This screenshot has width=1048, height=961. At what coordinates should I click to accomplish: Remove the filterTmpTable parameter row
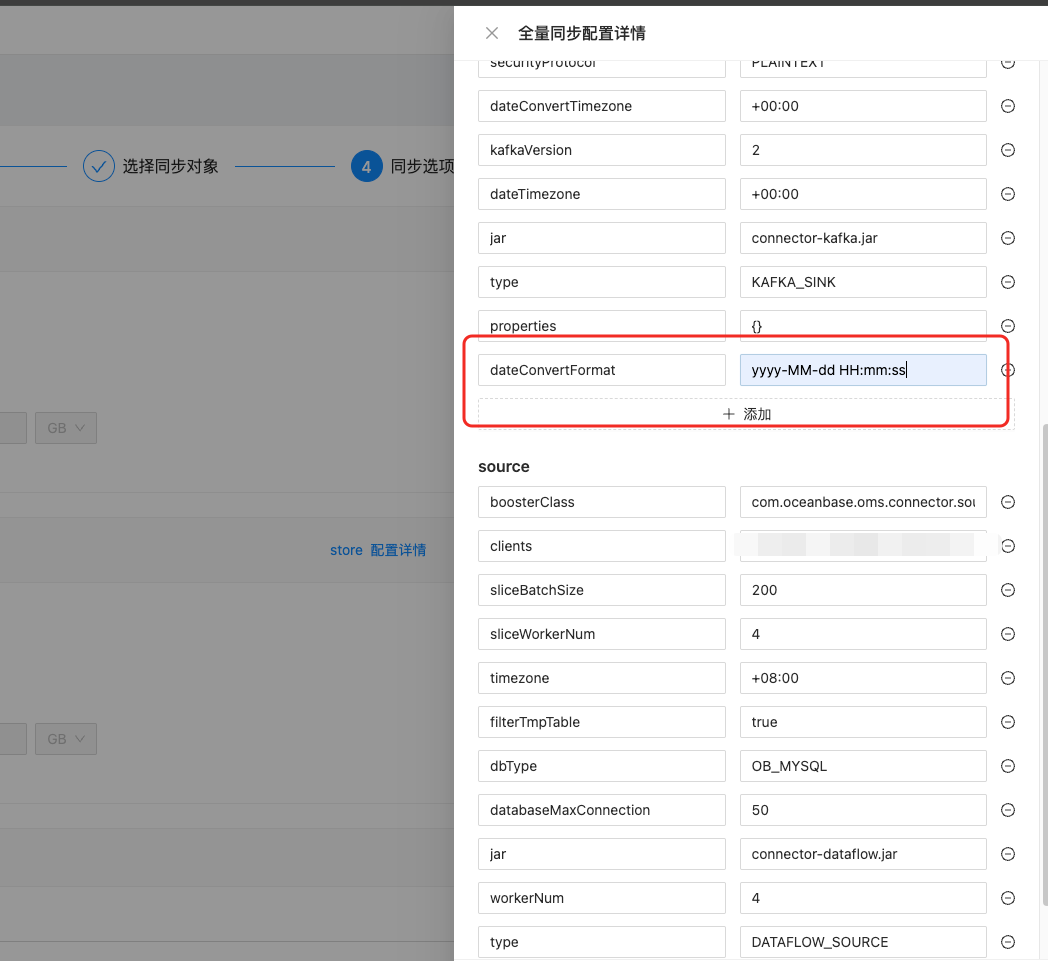pyautogui.click(x=1008, y=722)
